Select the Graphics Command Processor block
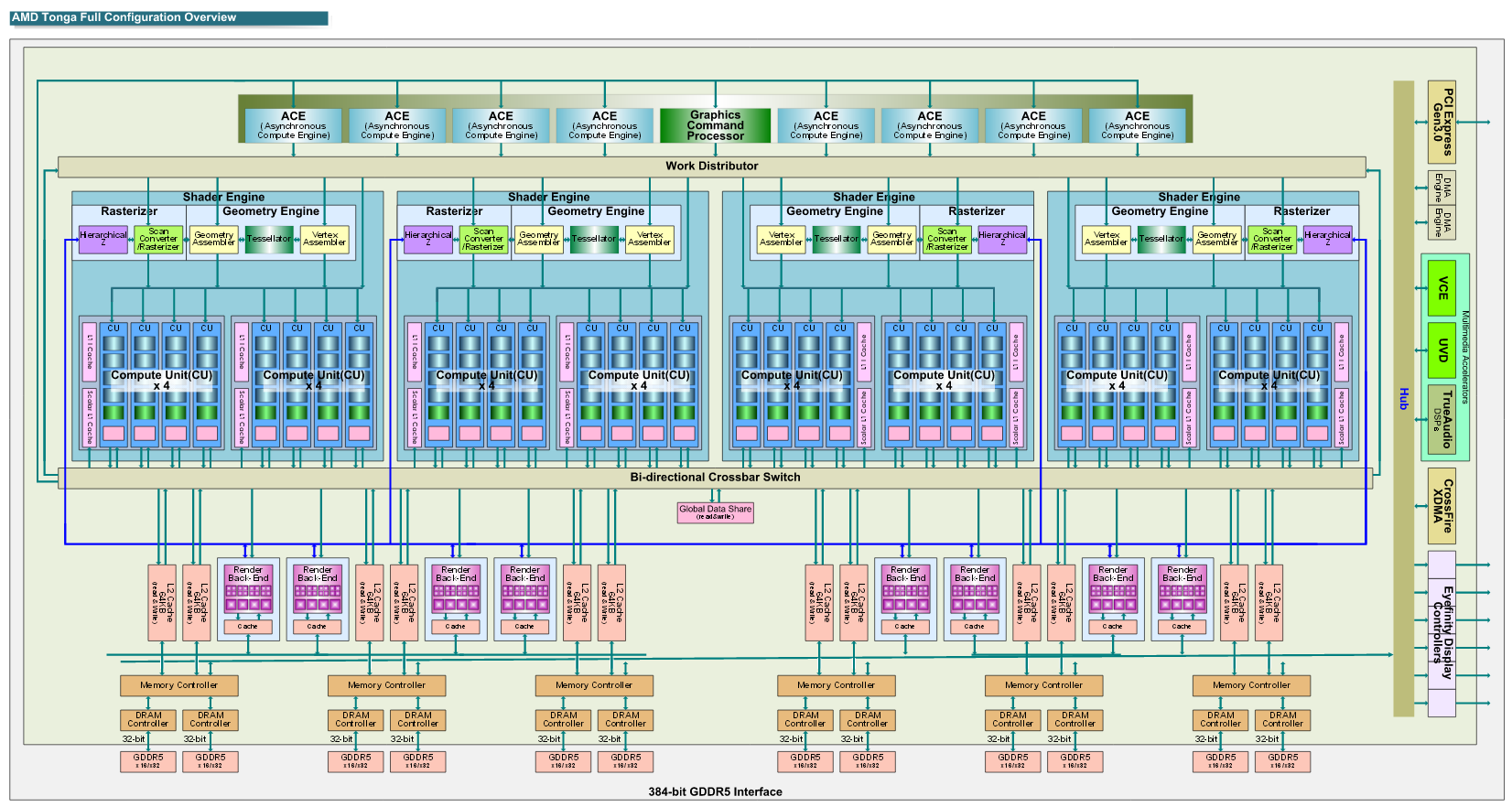 [x=716, y=125]
